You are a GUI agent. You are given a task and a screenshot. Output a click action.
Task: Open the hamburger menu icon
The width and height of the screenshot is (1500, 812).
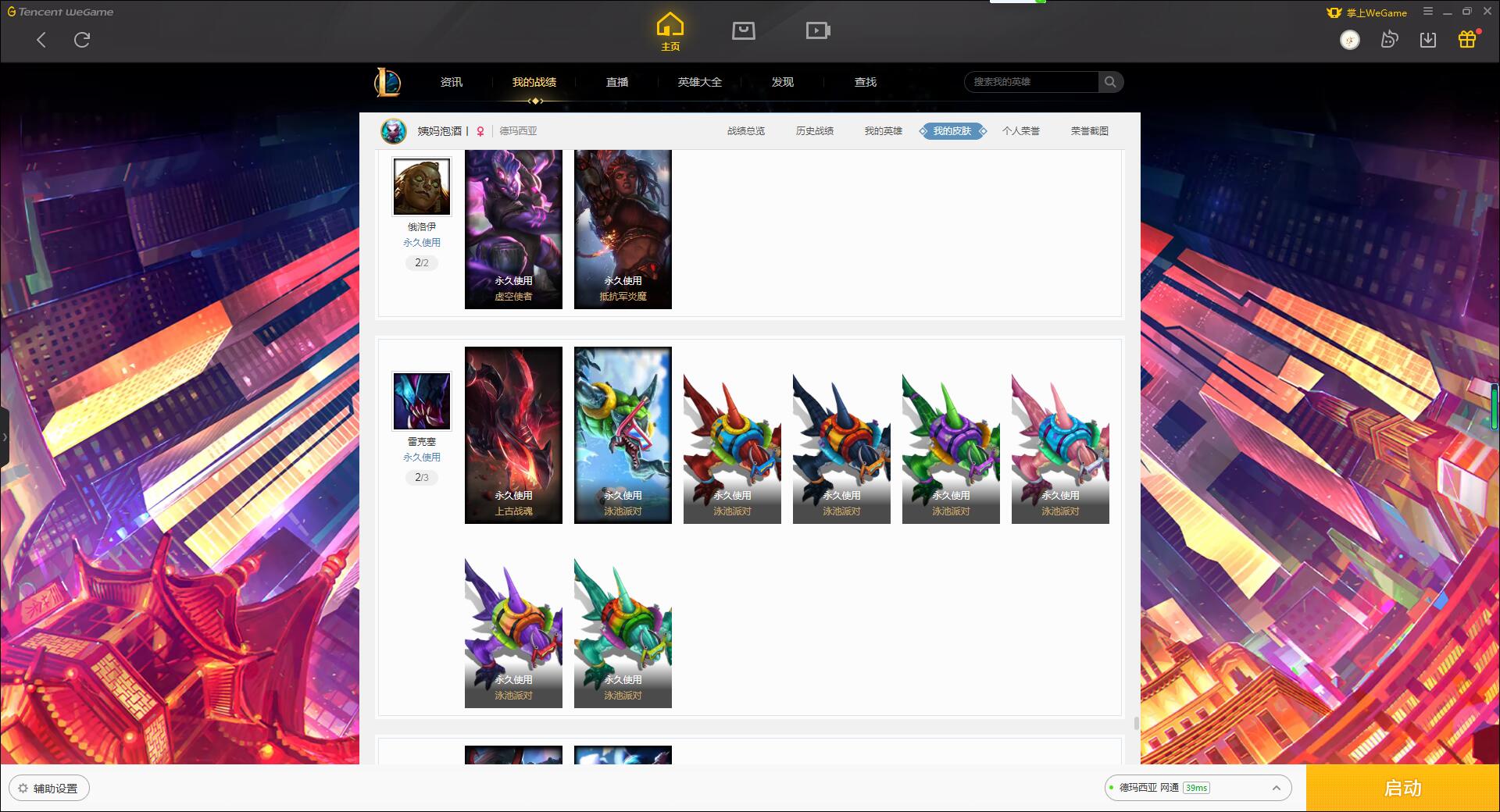tap(1428, 11)
